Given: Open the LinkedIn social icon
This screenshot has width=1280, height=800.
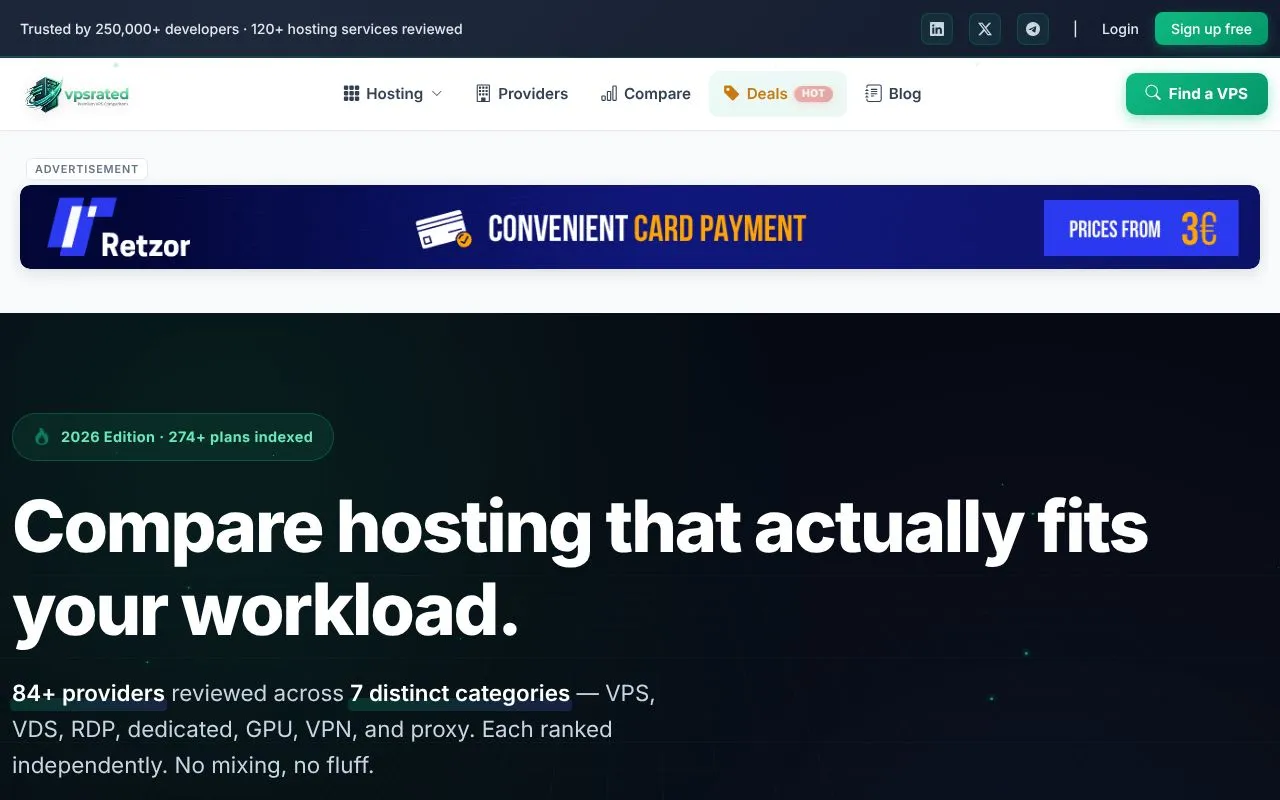Looking at the screenshot, I should point(937,29).
